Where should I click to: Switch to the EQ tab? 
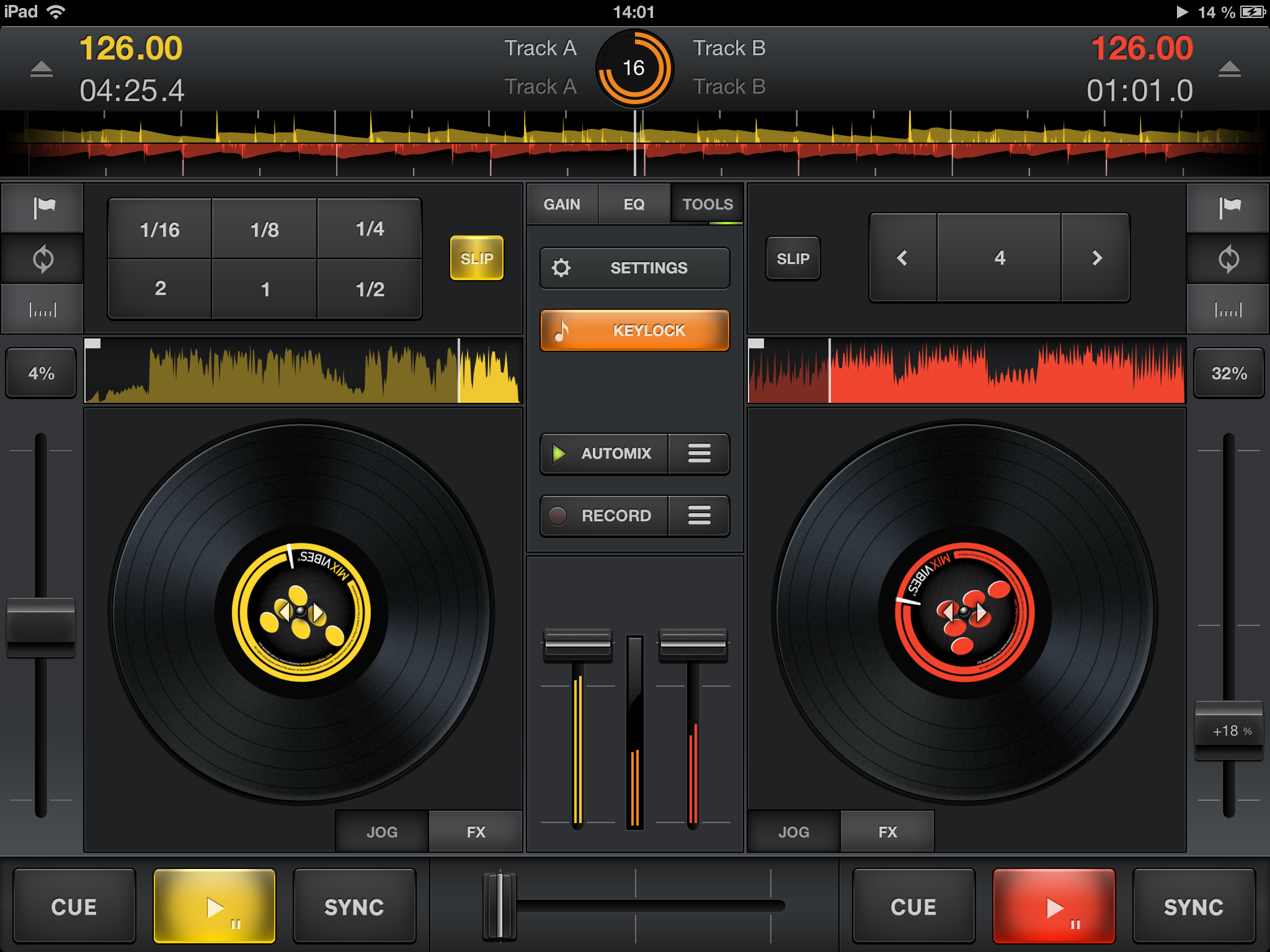coord(634,204)
